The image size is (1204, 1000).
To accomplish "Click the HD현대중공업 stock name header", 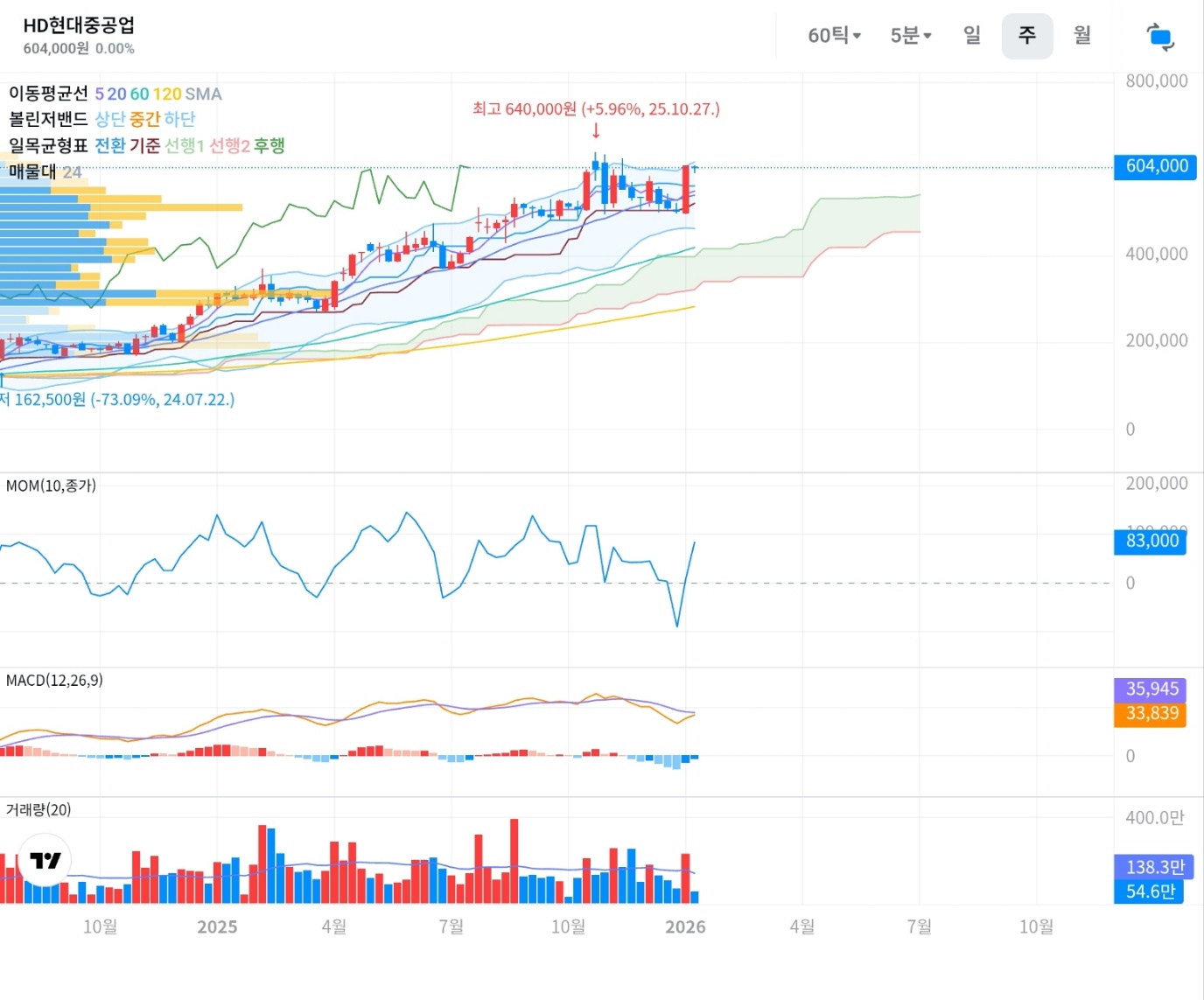I will pyautogui.click(x=79, y=25).
